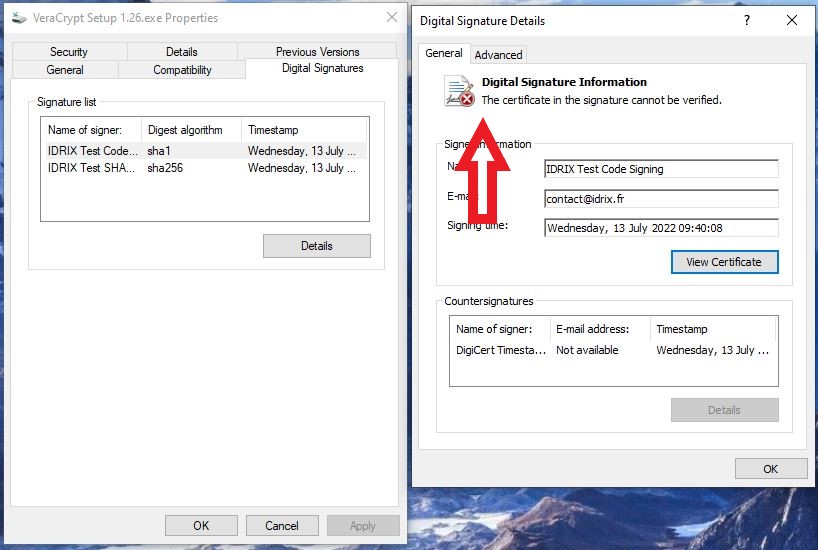Click the contact@idrix.fr e-mail field
818x550 pixels.
(660, 199)
